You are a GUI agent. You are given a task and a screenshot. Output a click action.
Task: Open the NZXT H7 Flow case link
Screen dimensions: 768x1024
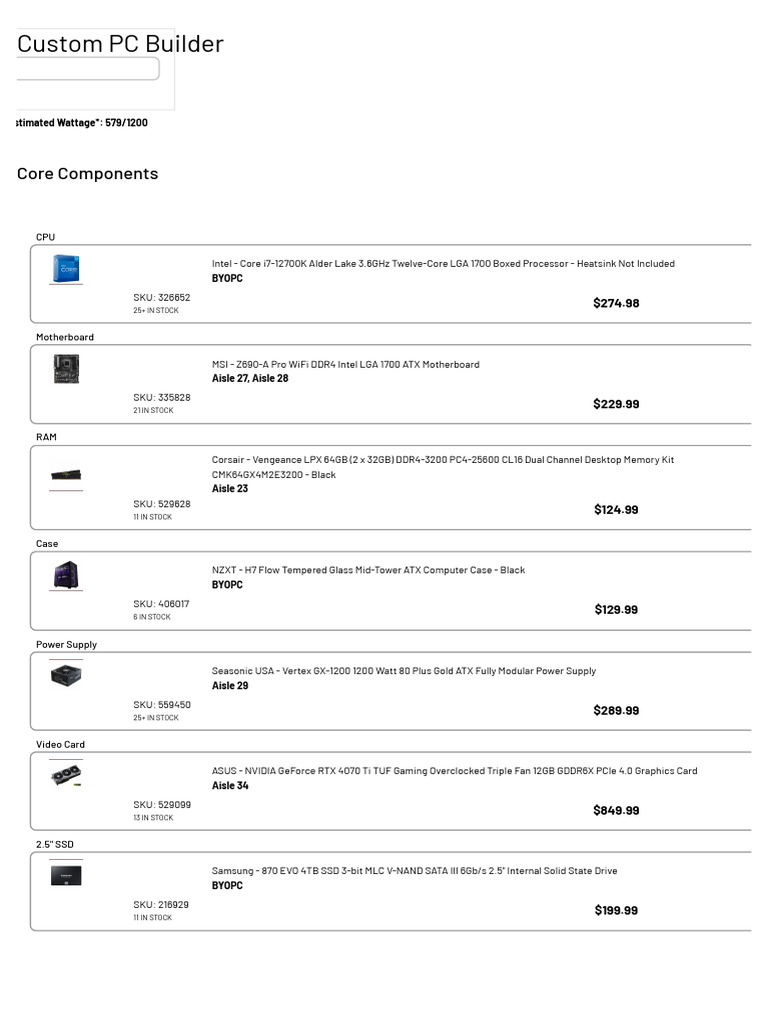point(368,570)
